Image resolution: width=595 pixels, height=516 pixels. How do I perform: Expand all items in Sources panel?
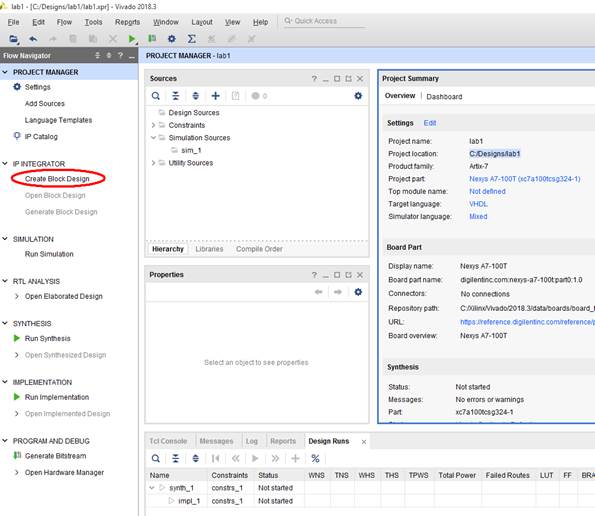(x=195, y=96)
